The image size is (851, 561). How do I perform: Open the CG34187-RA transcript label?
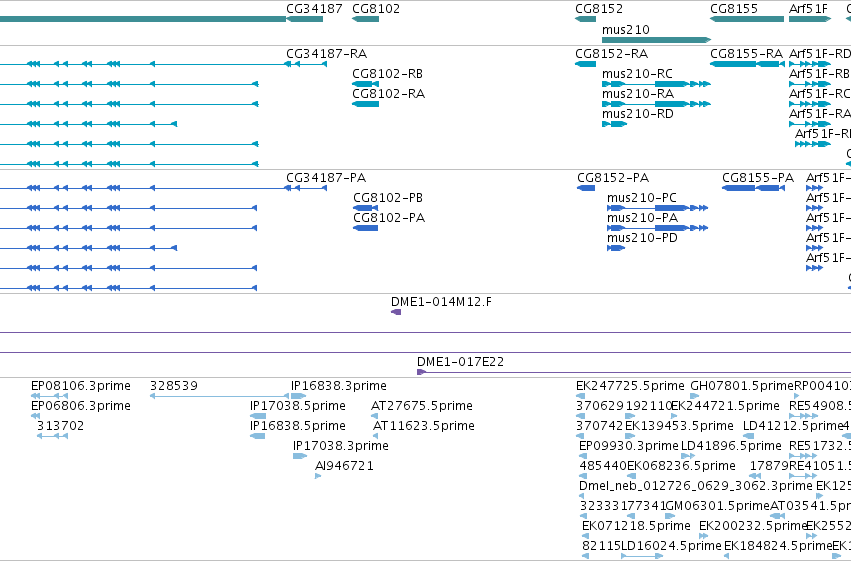coord(327,54)
